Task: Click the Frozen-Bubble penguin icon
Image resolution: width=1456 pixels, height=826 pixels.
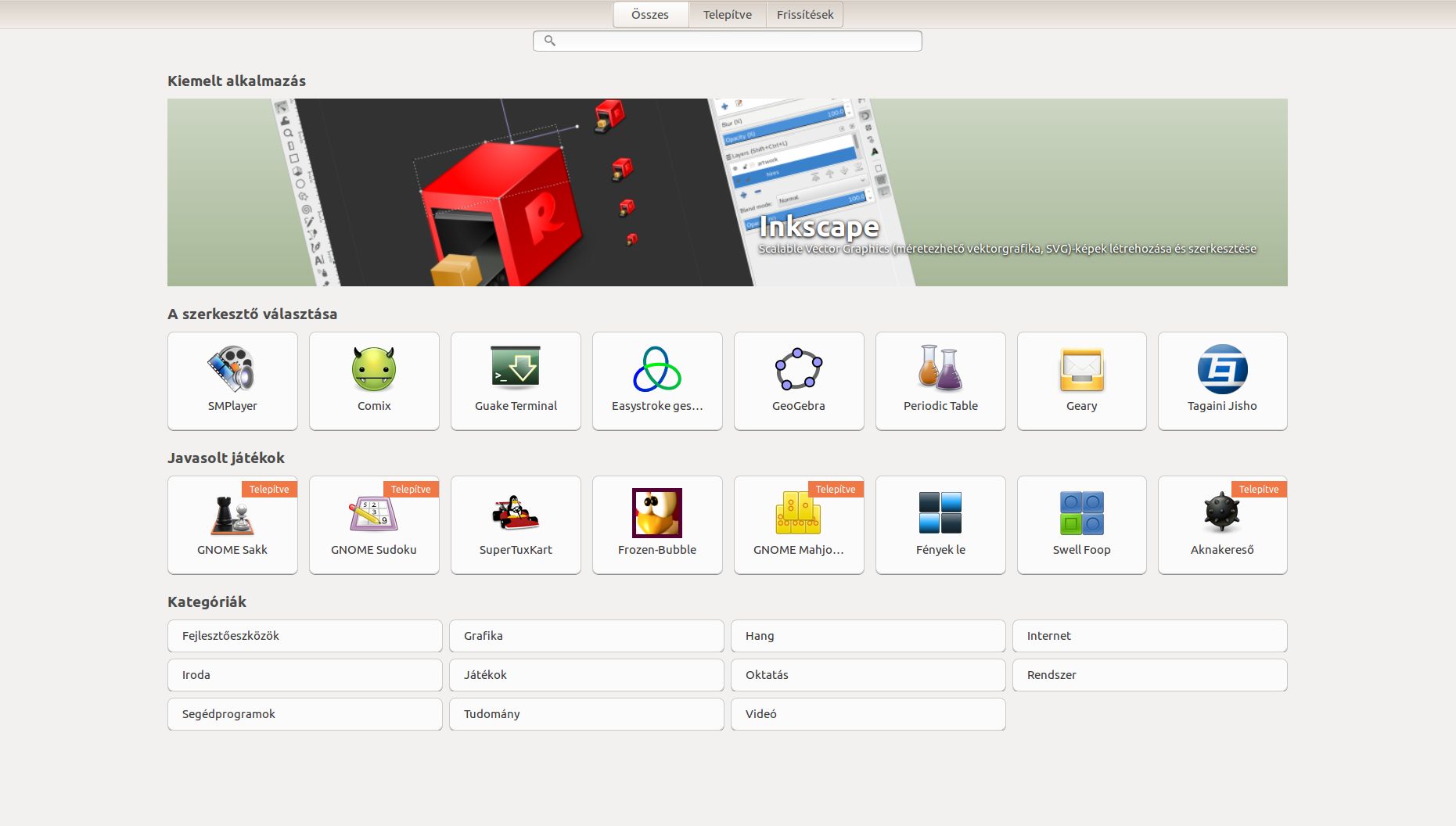Action: coord(657,513)
